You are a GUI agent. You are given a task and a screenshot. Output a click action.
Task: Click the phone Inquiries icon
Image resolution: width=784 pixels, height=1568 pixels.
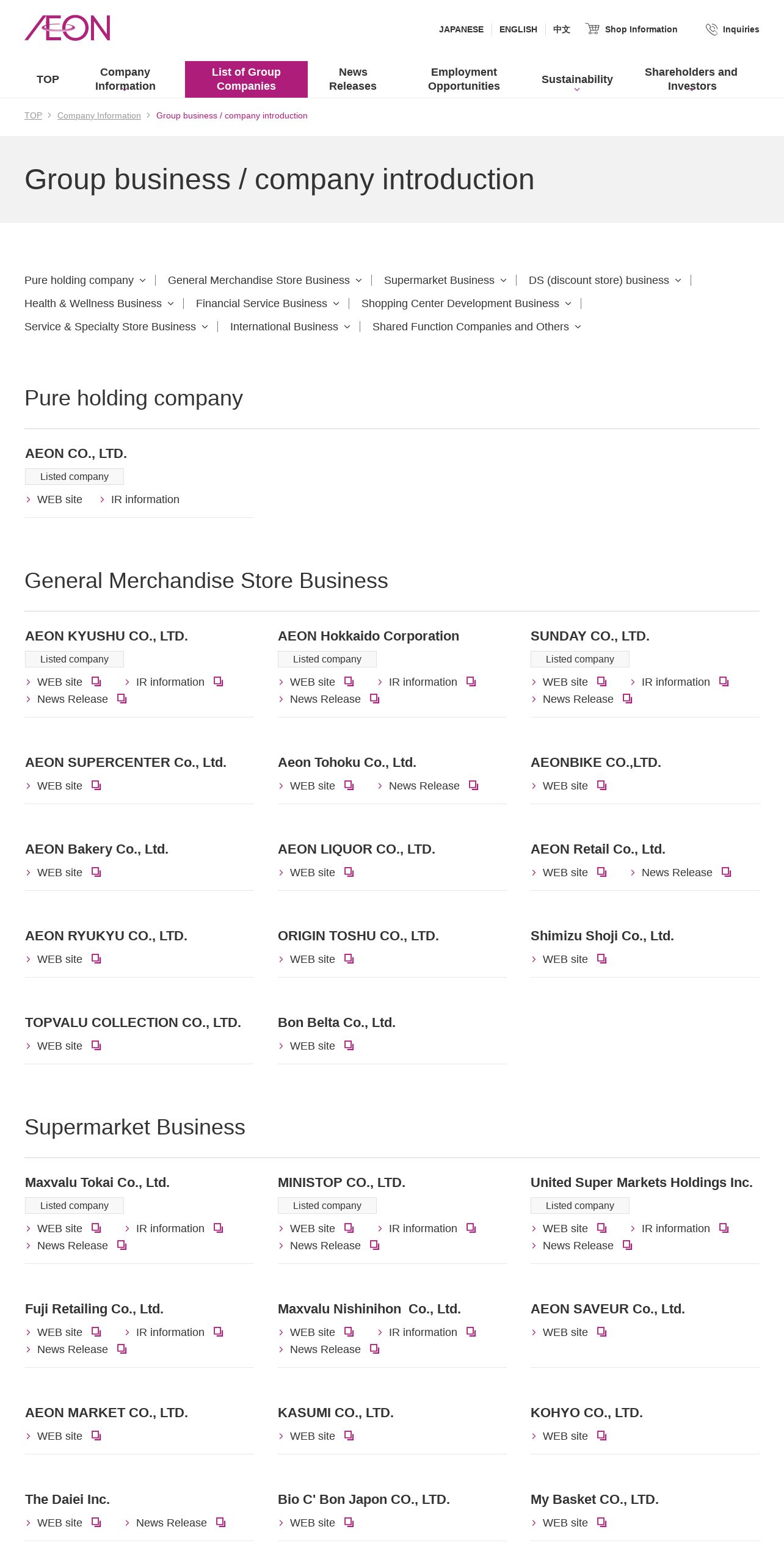tap(711, 29)
